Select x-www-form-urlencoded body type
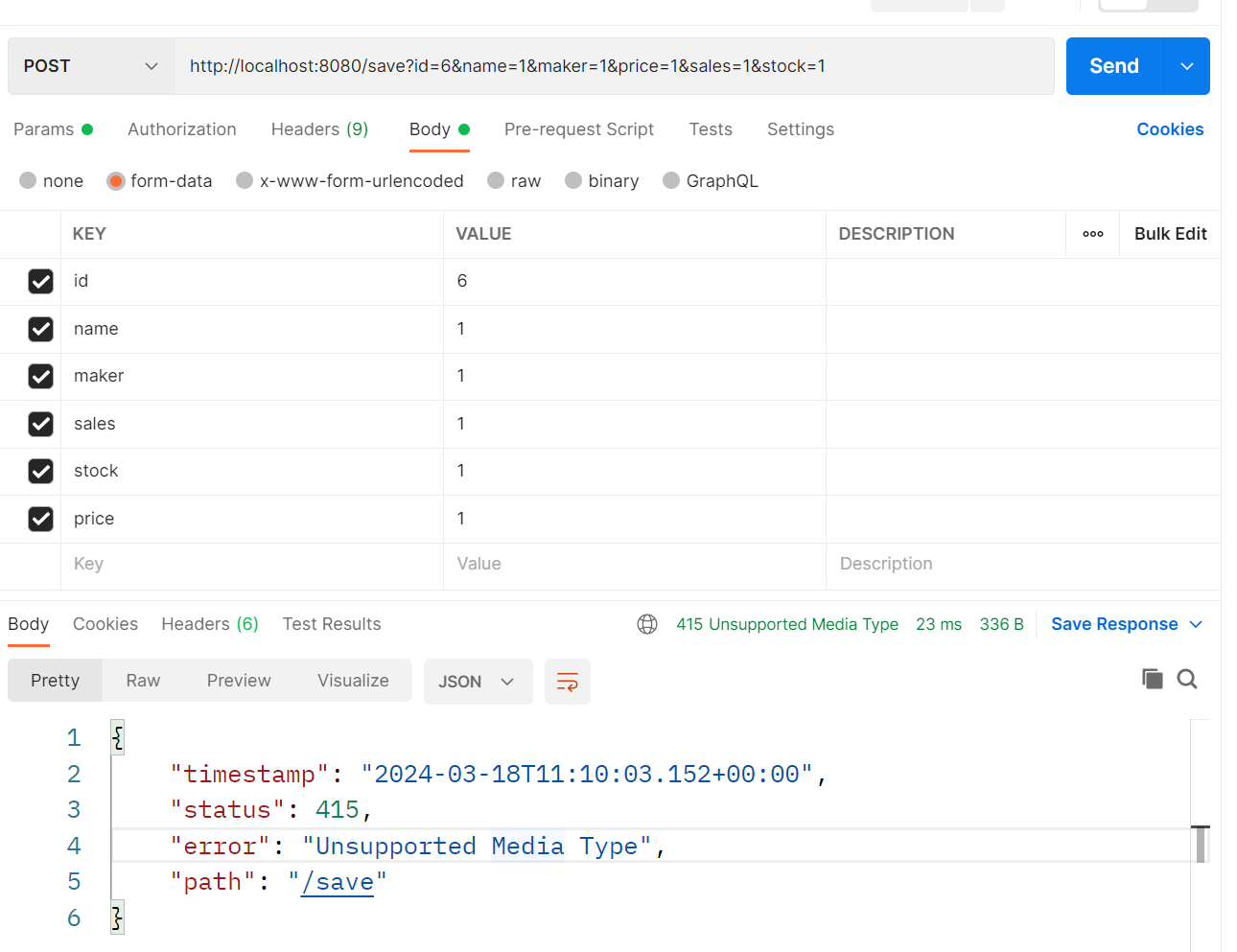The height and width of the screenshot is (952, 1237). pyautogui.click(x=245, y=180)
